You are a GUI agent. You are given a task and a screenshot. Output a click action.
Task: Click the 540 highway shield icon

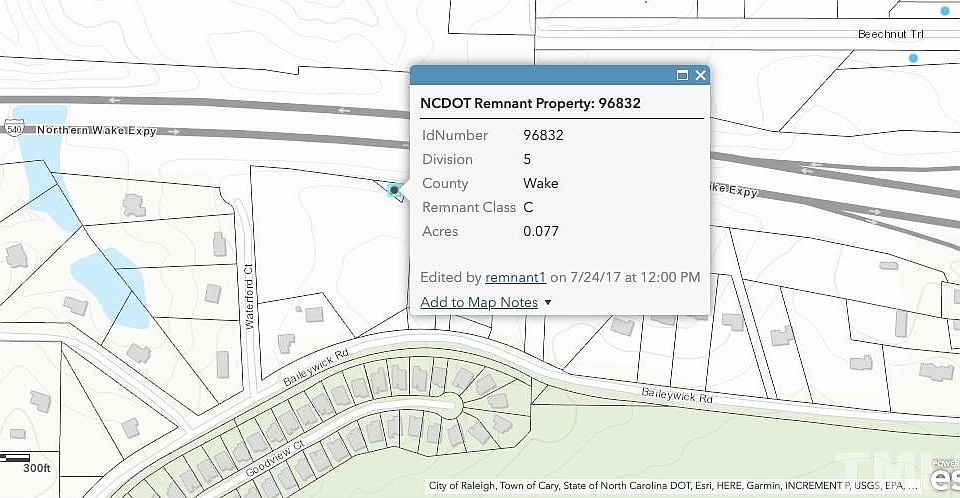click(x=13, y=130)
